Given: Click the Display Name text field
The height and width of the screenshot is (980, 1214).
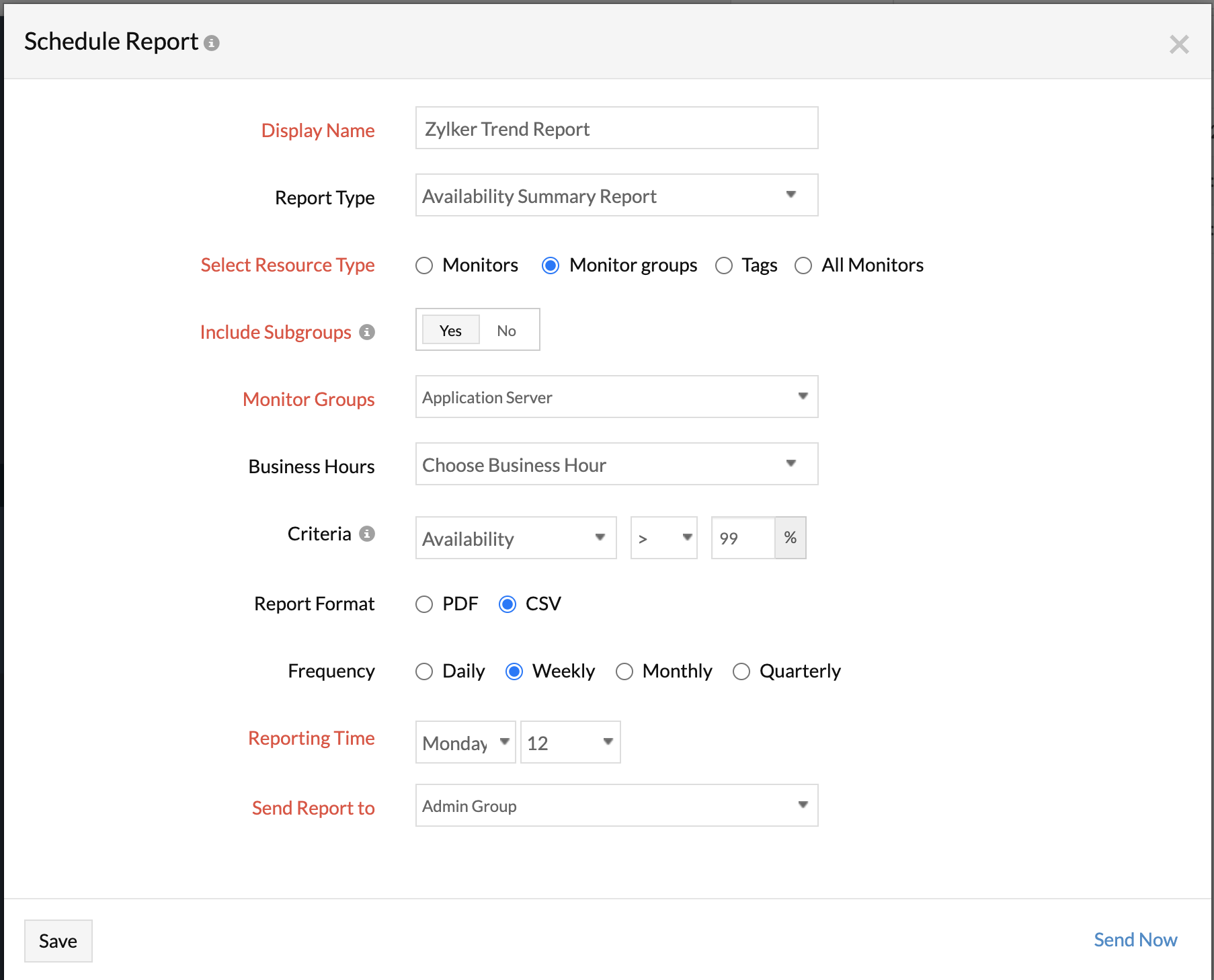Looking at the screenshot, I should [x=616, y=128].
